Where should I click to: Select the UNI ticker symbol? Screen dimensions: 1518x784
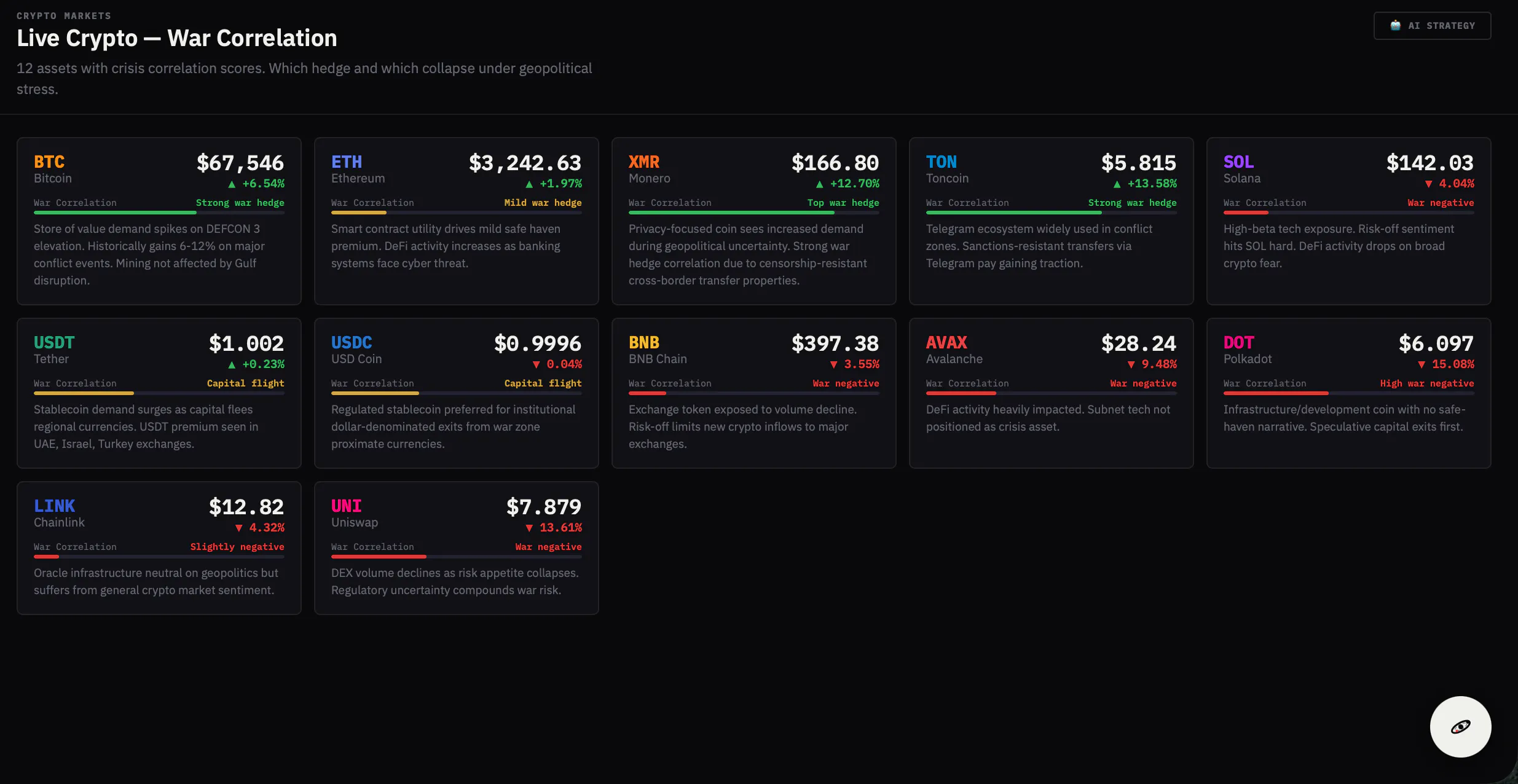347,506
